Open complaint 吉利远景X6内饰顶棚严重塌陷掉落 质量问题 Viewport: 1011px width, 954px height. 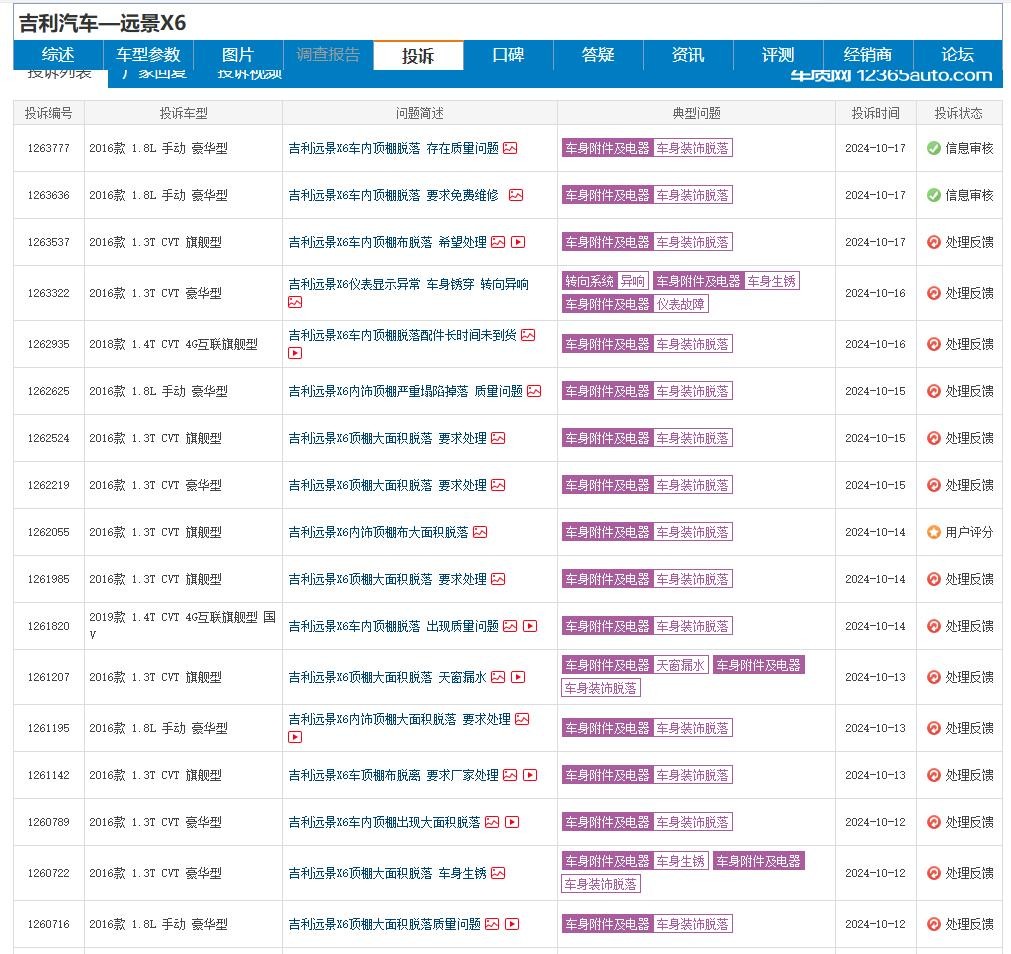point(406,391)
